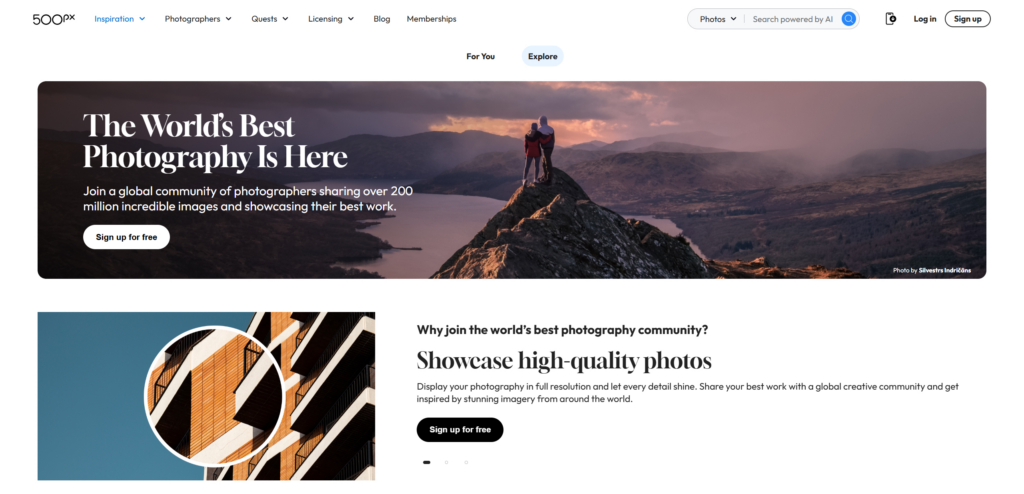Image resolution: width=1024 pixels, height=494 pixels.
Task: Click white Sign up for free button
Action: [127, 237]
